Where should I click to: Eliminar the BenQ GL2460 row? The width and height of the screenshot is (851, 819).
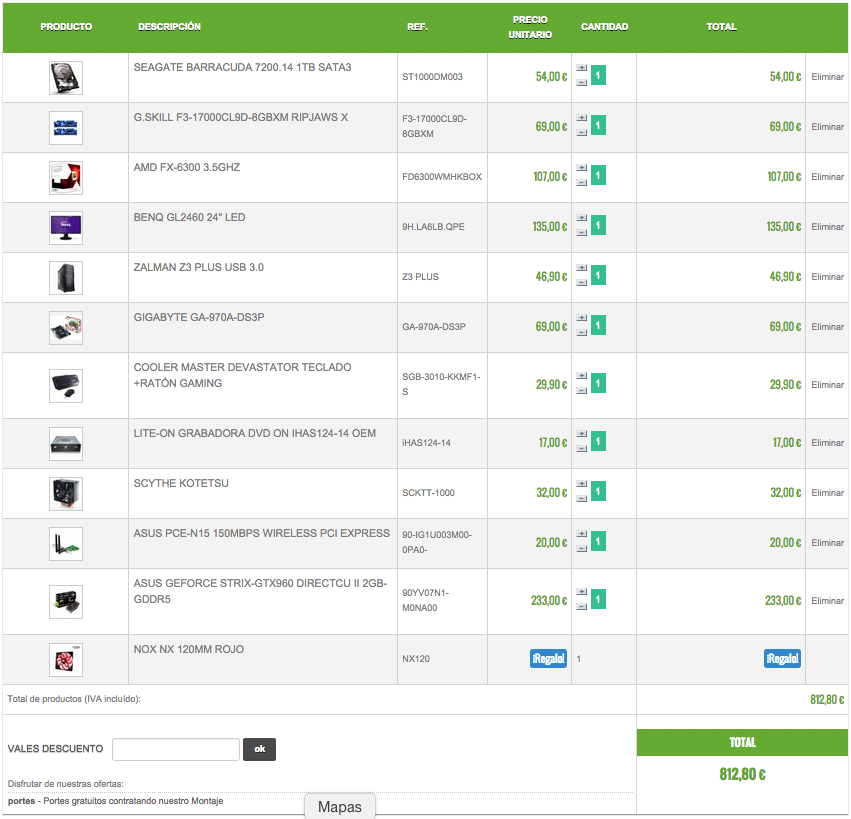pos(827,227)
